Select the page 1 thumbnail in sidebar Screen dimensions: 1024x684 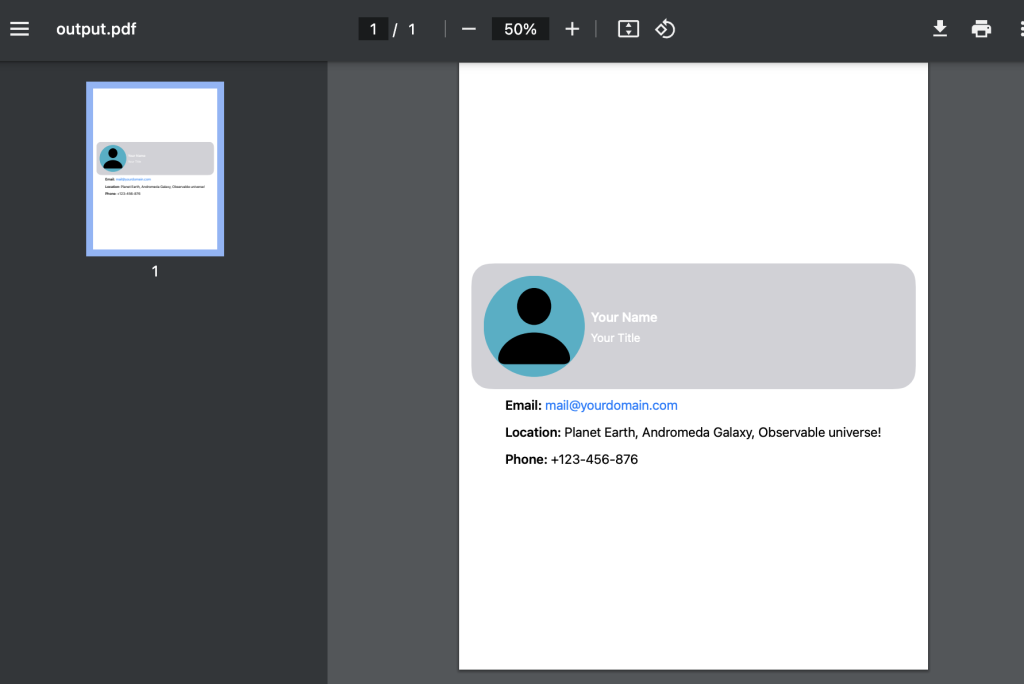point(155,168)
